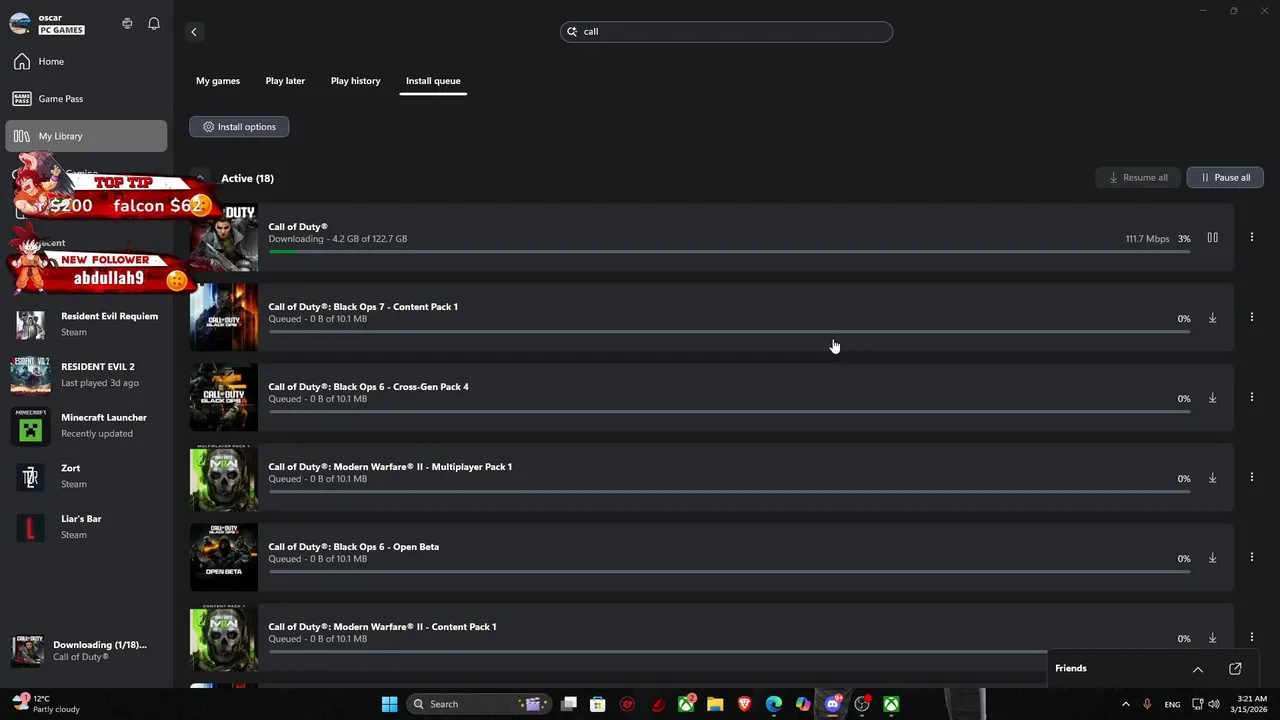Open File Explorer from the taskbar
The height and width of the screenshot is (720, 1280).
click(715, 704)
